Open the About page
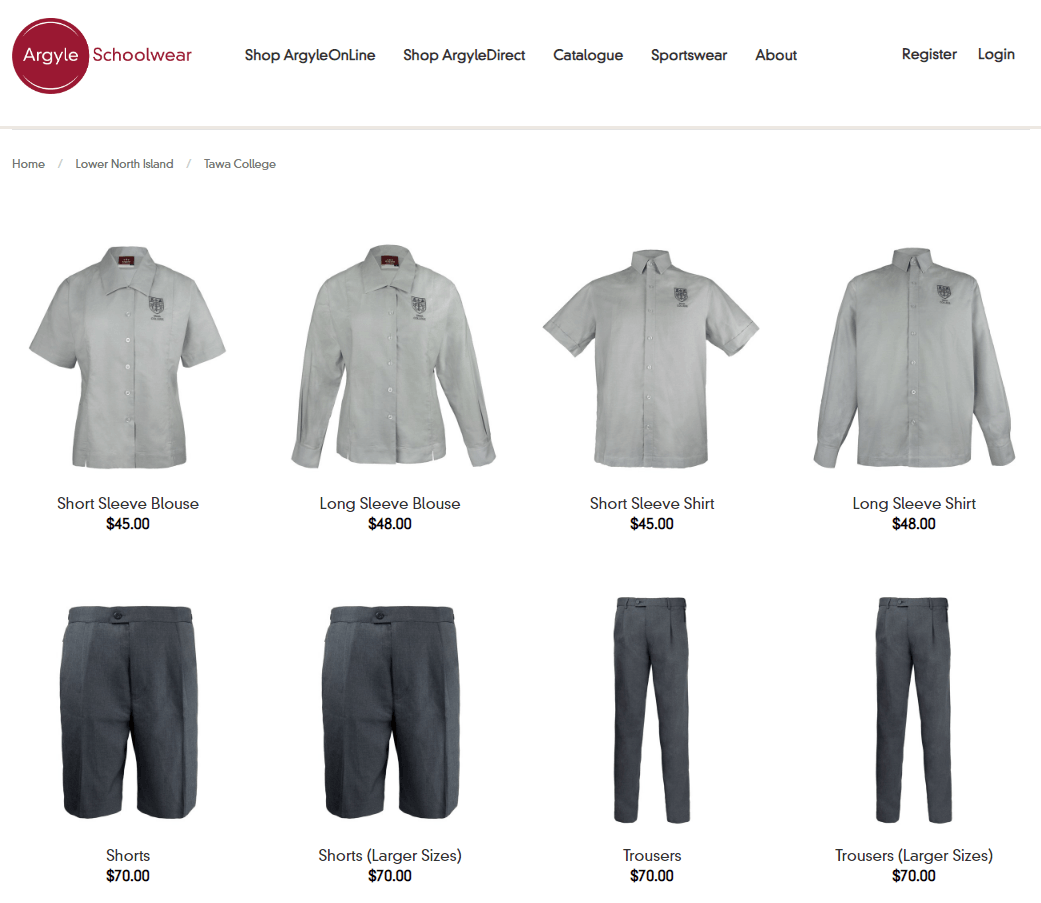1041x903 pixels. click(776, 55)
